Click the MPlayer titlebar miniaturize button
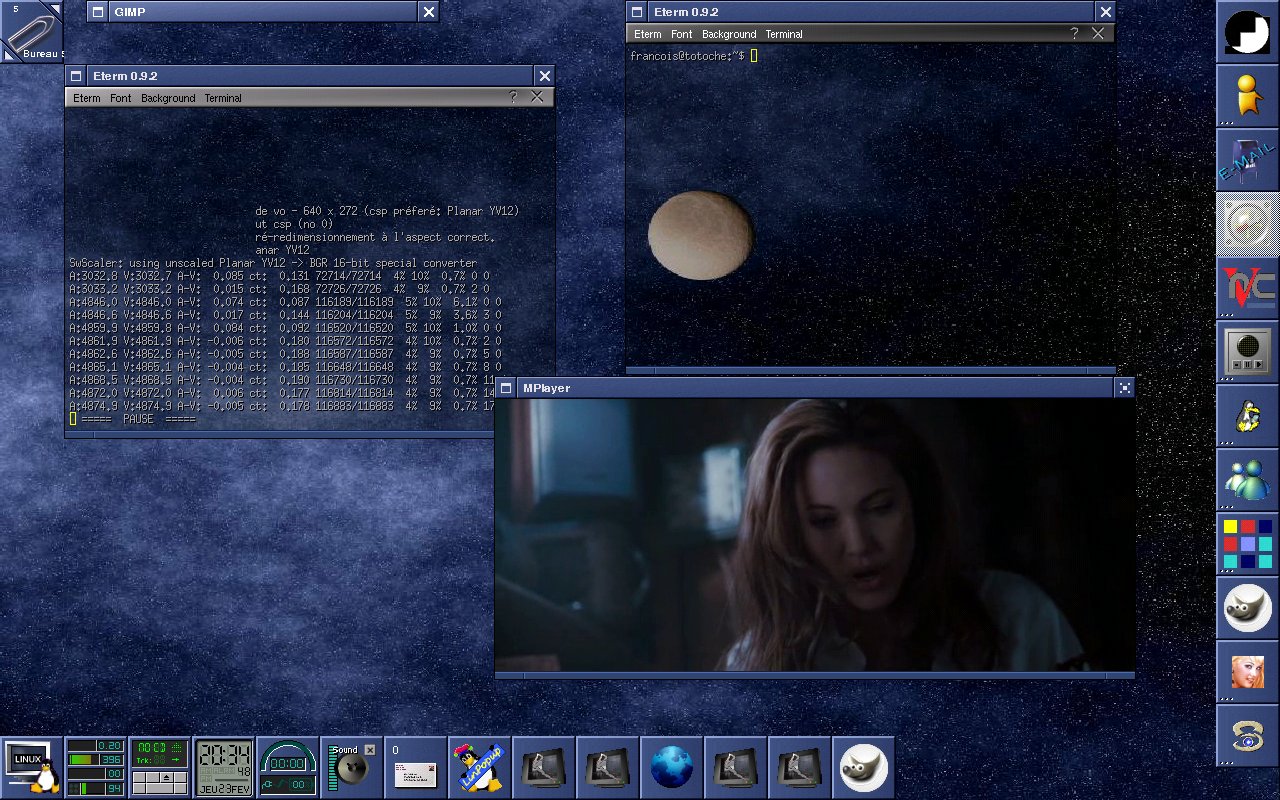The height and width of the screenshot is (800, 1280). [x=506, y=388]
